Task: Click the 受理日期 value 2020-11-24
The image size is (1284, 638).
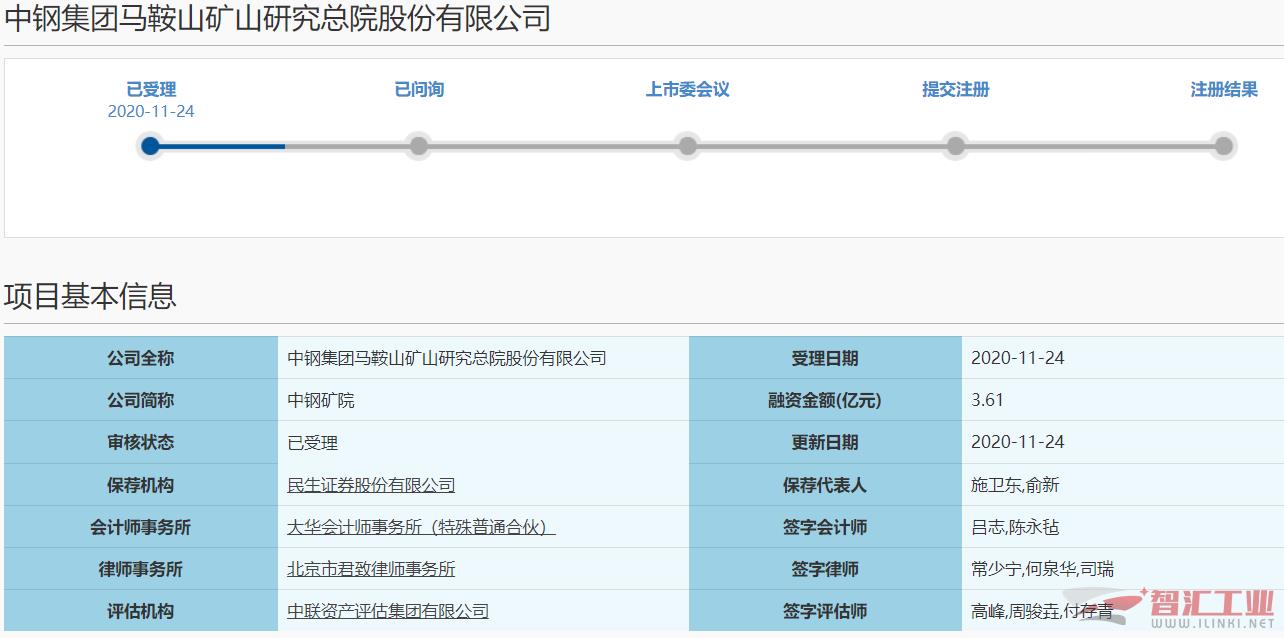Action: click(1018, 358)
